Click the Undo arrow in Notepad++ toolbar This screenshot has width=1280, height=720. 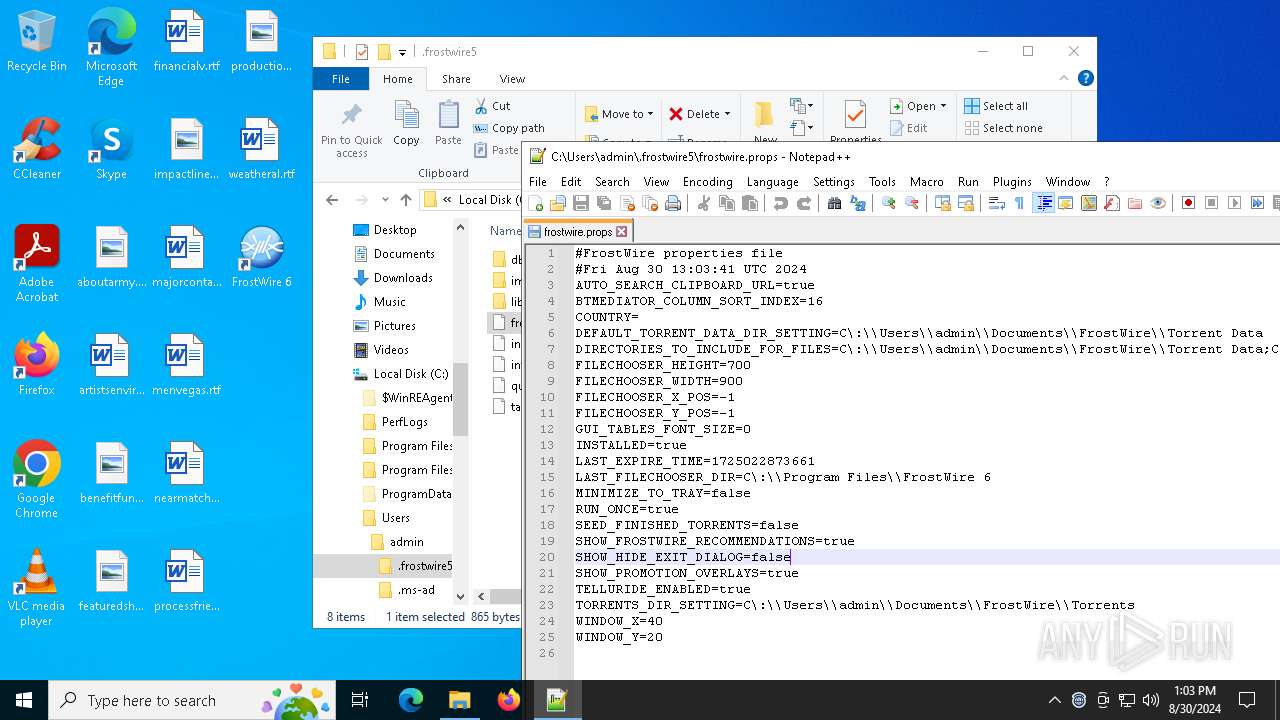[781, 203]
